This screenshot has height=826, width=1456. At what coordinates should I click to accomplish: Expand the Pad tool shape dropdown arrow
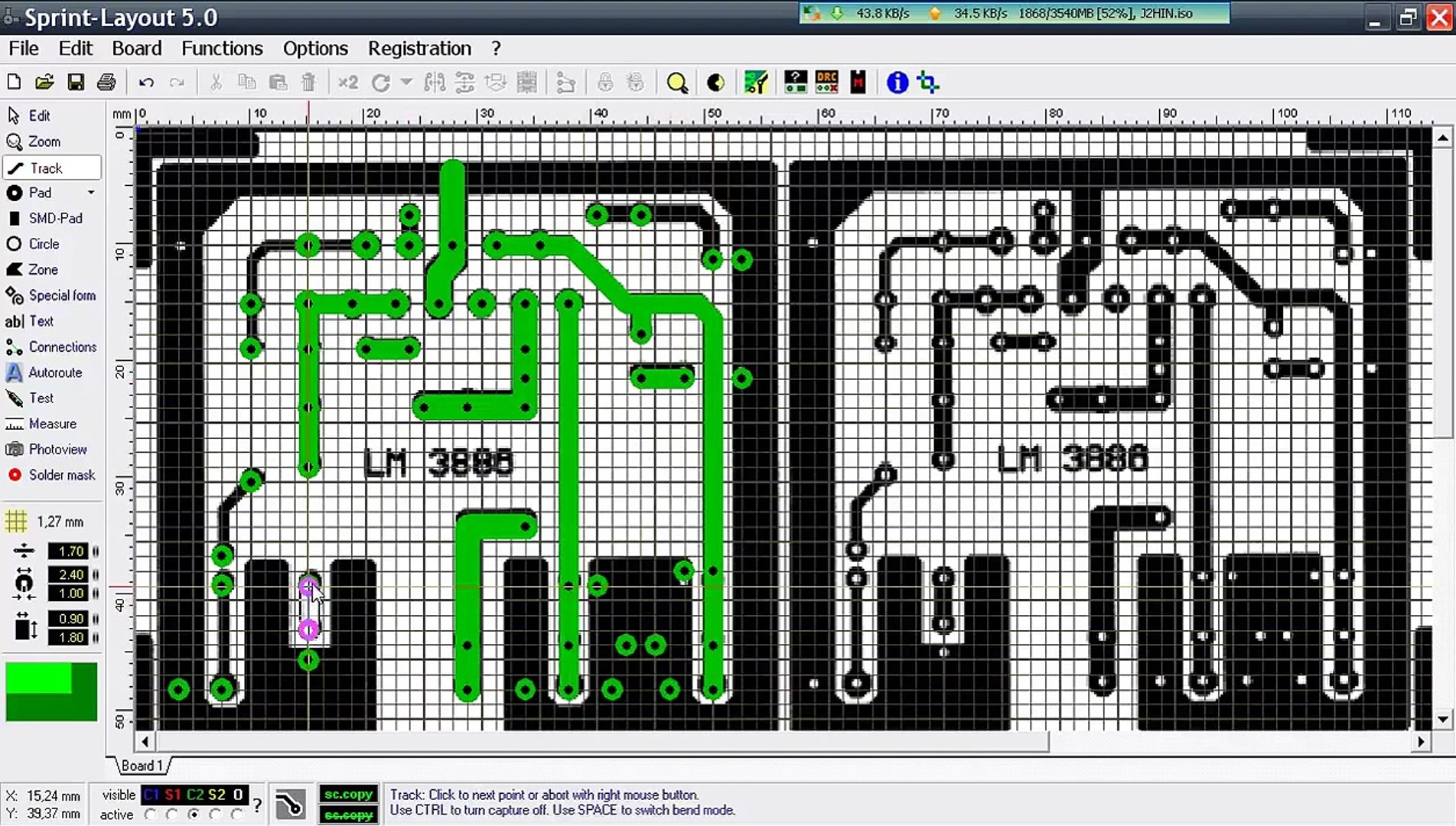pos(91,193)
